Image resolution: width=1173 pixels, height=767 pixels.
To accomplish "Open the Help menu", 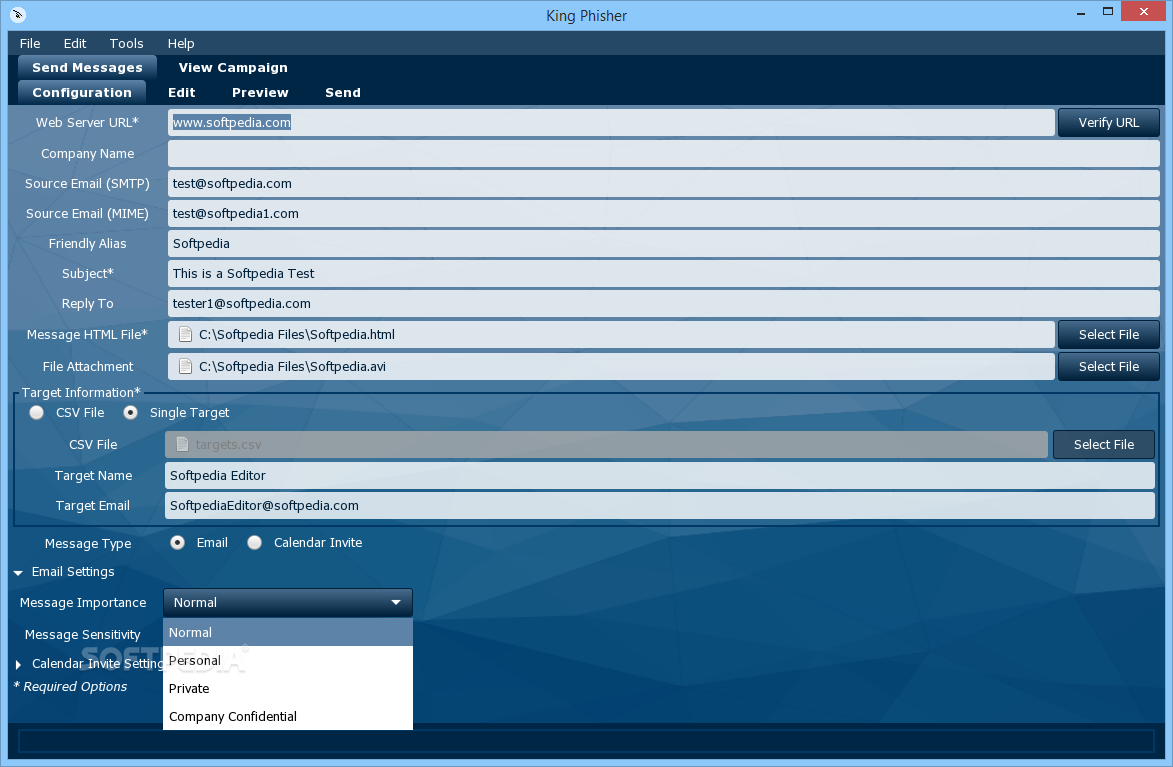I will click(x=180, y=43).
